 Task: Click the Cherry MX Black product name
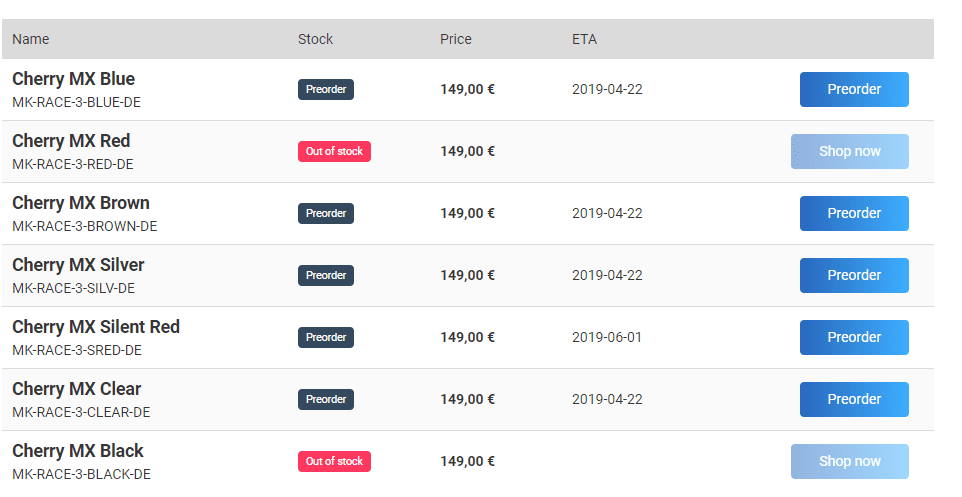coord(78,451)
